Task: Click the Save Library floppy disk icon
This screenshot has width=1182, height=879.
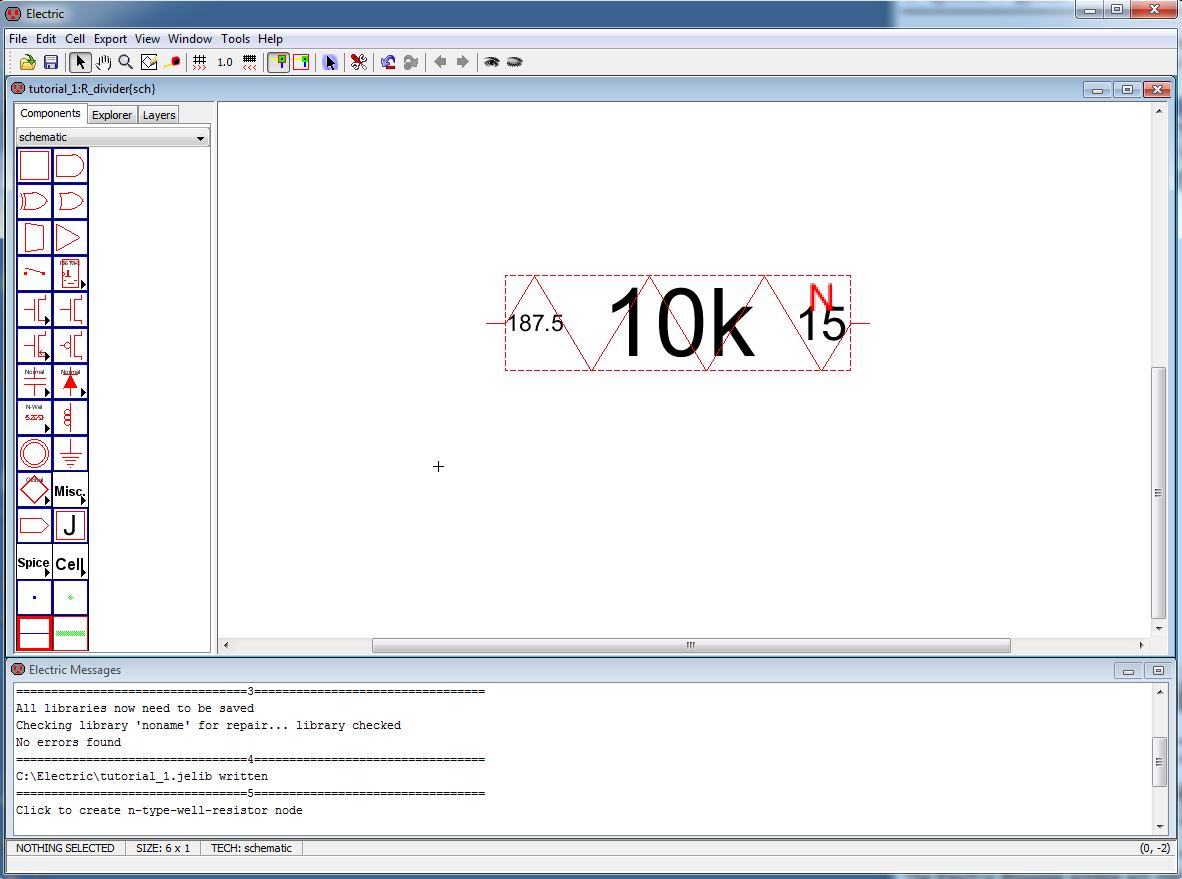Action: 50,62
